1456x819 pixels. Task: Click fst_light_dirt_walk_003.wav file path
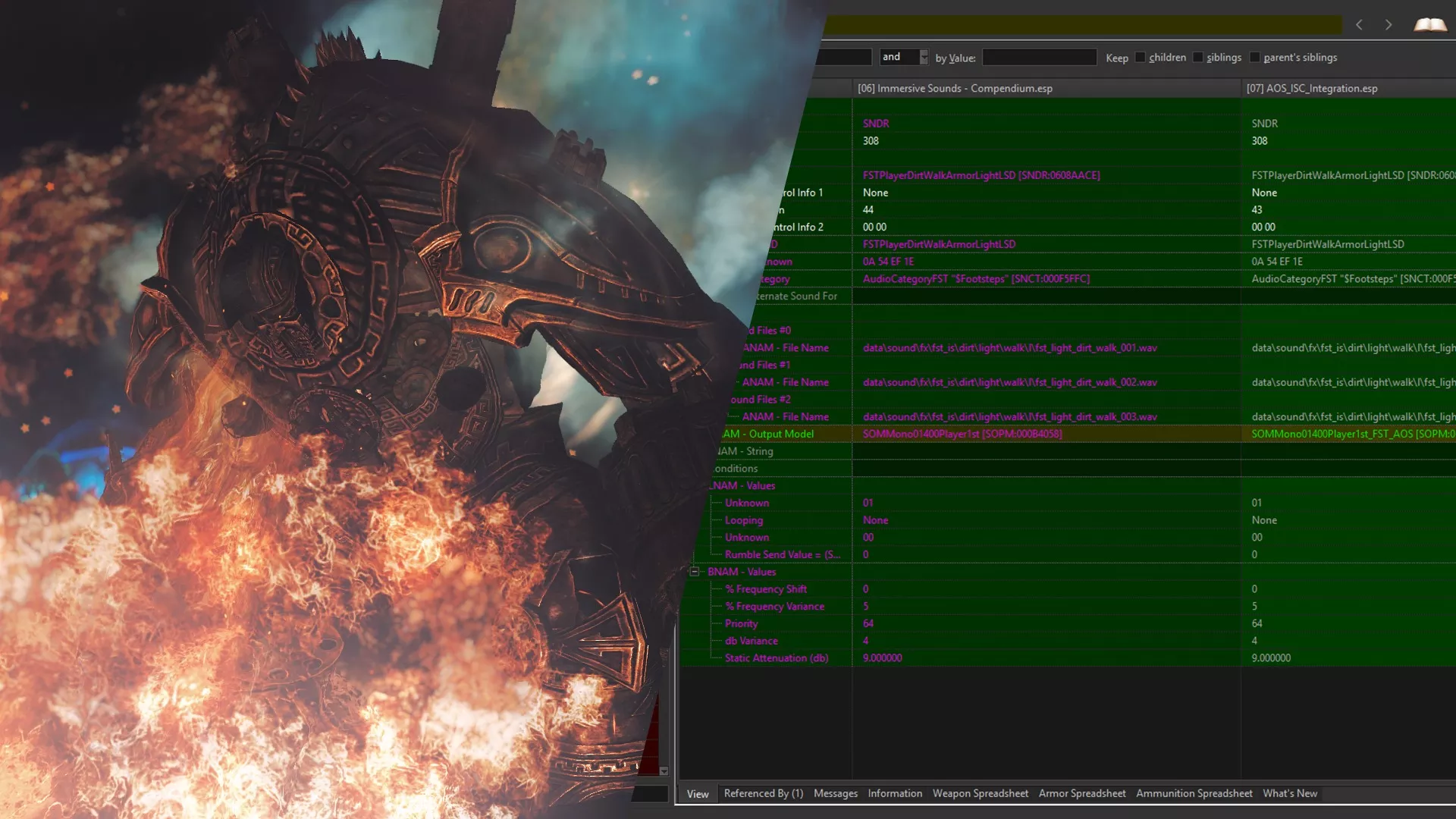click(1010, 417)
